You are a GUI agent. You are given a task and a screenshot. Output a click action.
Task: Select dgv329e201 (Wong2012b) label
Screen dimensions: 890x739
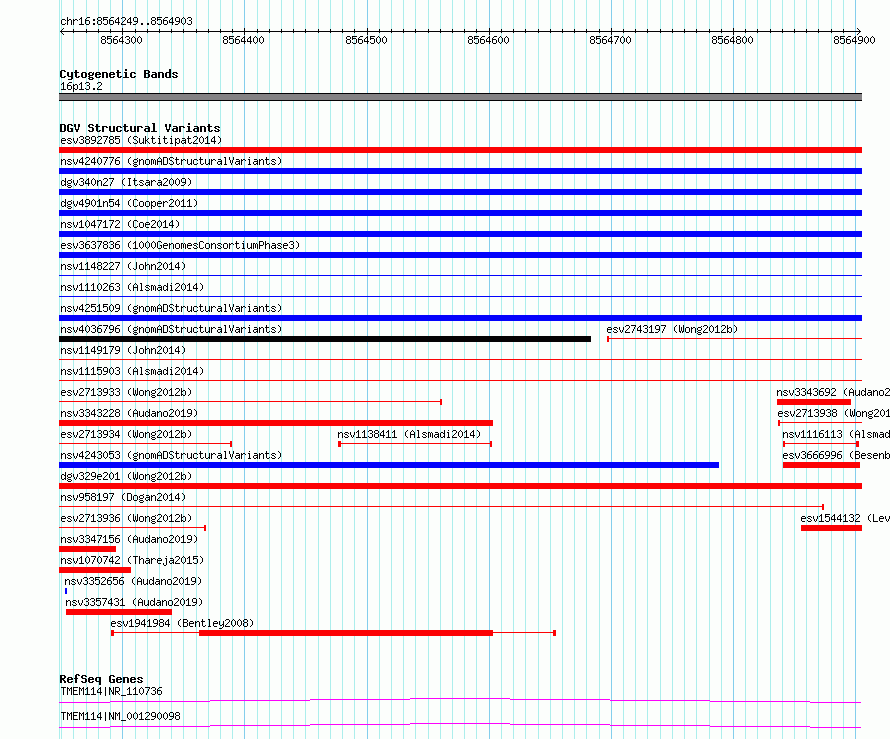[x=126, y=476]
